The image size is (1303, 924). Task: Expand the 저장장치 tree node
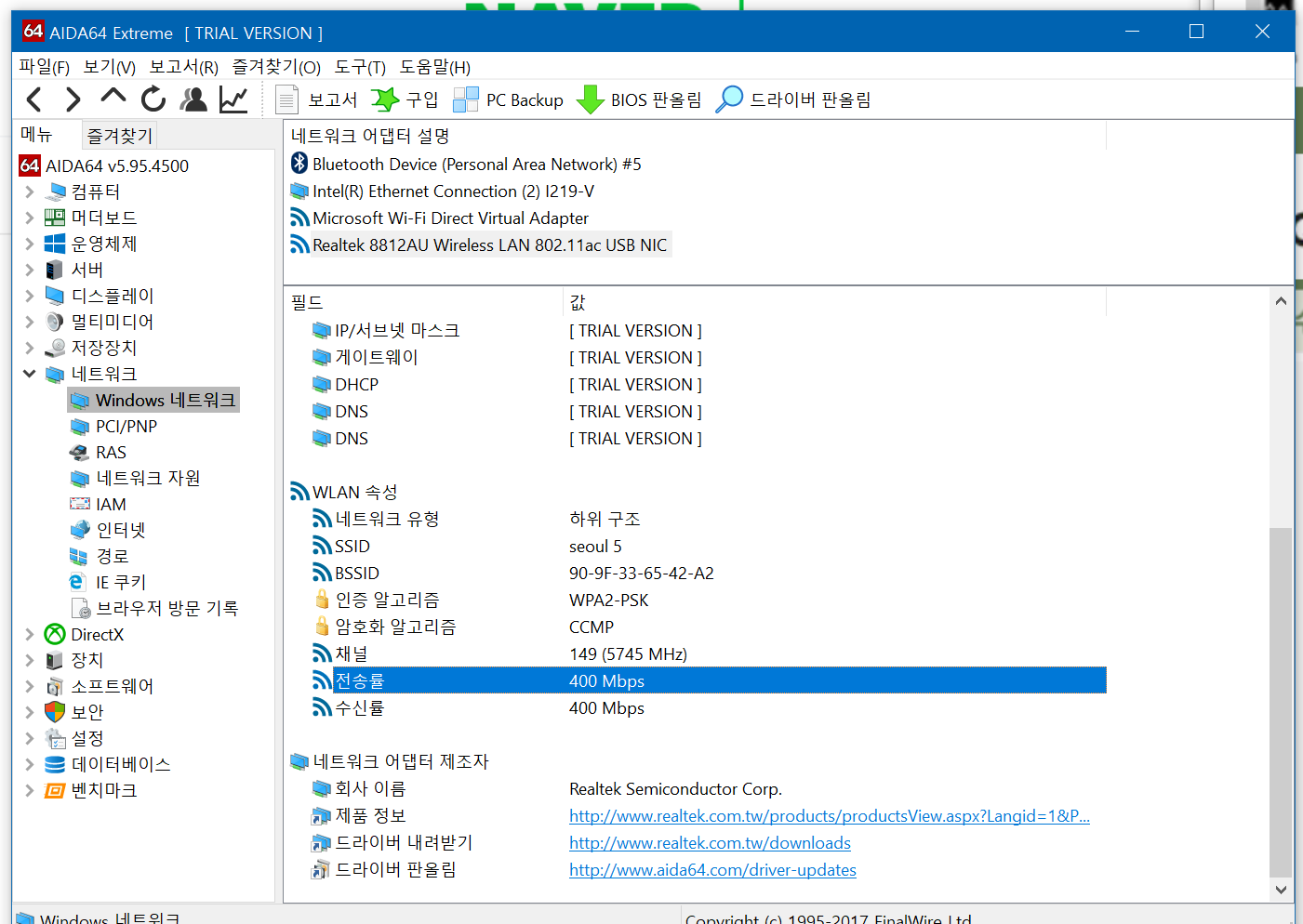coord(29,348)
